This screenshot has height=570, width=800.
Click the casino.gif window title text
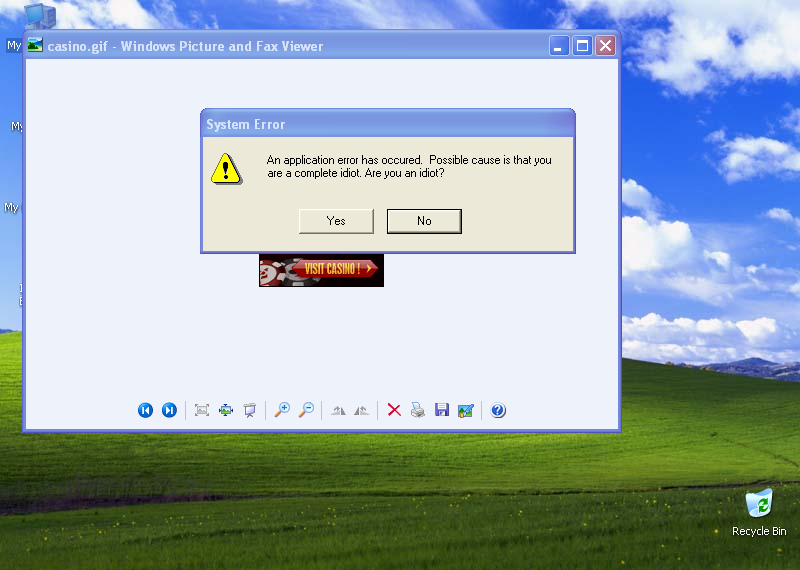(185, 46)
